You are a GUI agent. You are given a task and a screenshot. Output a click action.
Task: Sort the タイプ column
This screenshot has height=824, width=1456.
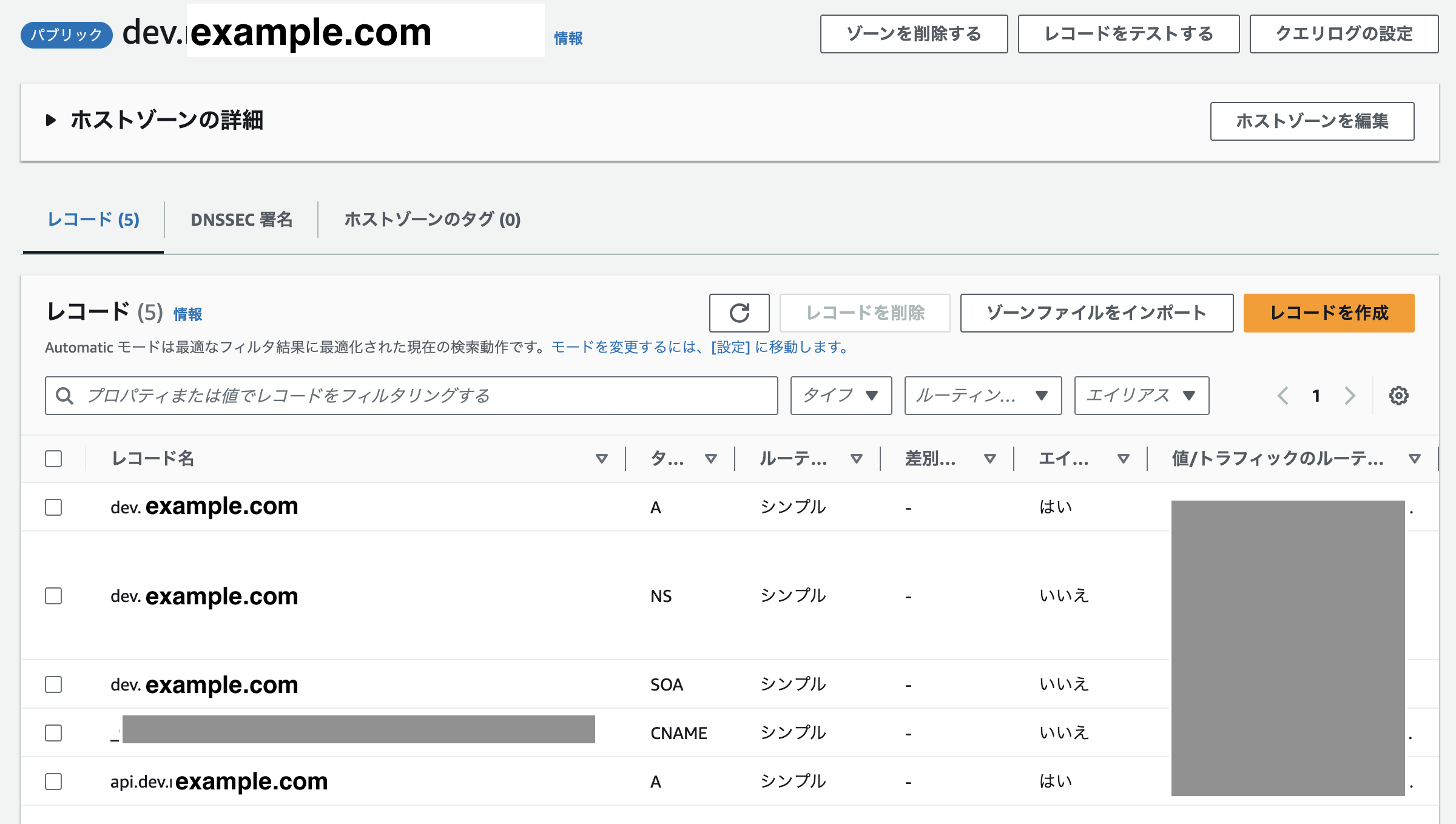tap(711, 458)
